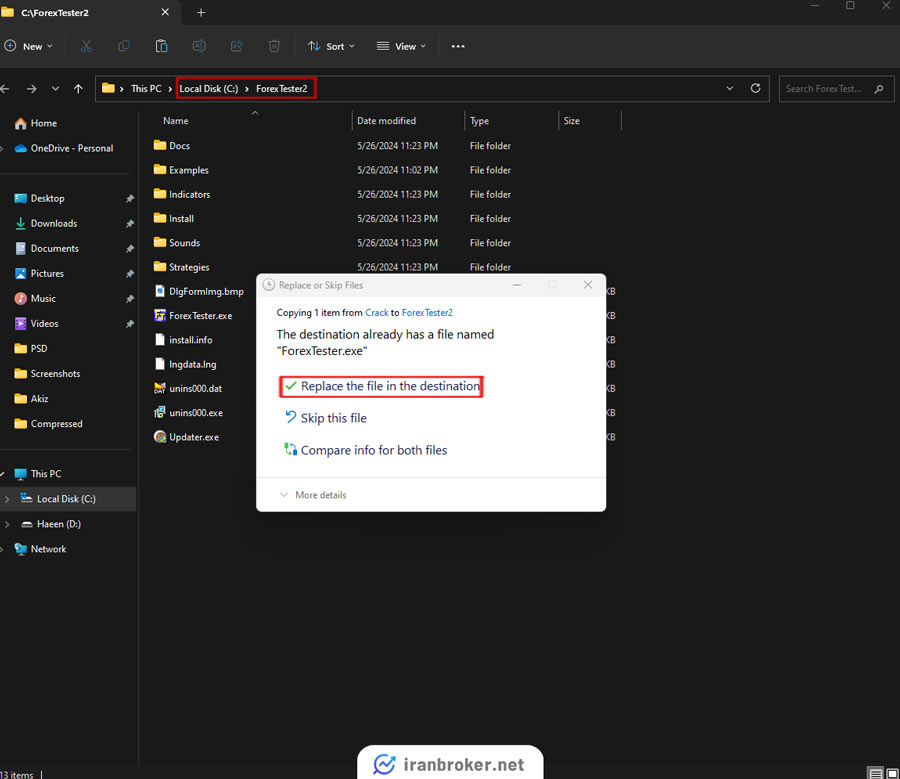Open recent locations dropdown chevron

coord(55,89)
